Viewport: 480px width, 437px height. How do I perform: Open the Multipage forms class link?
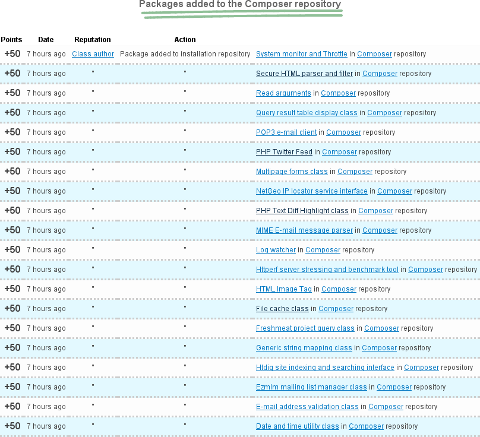tap(292, 172)
